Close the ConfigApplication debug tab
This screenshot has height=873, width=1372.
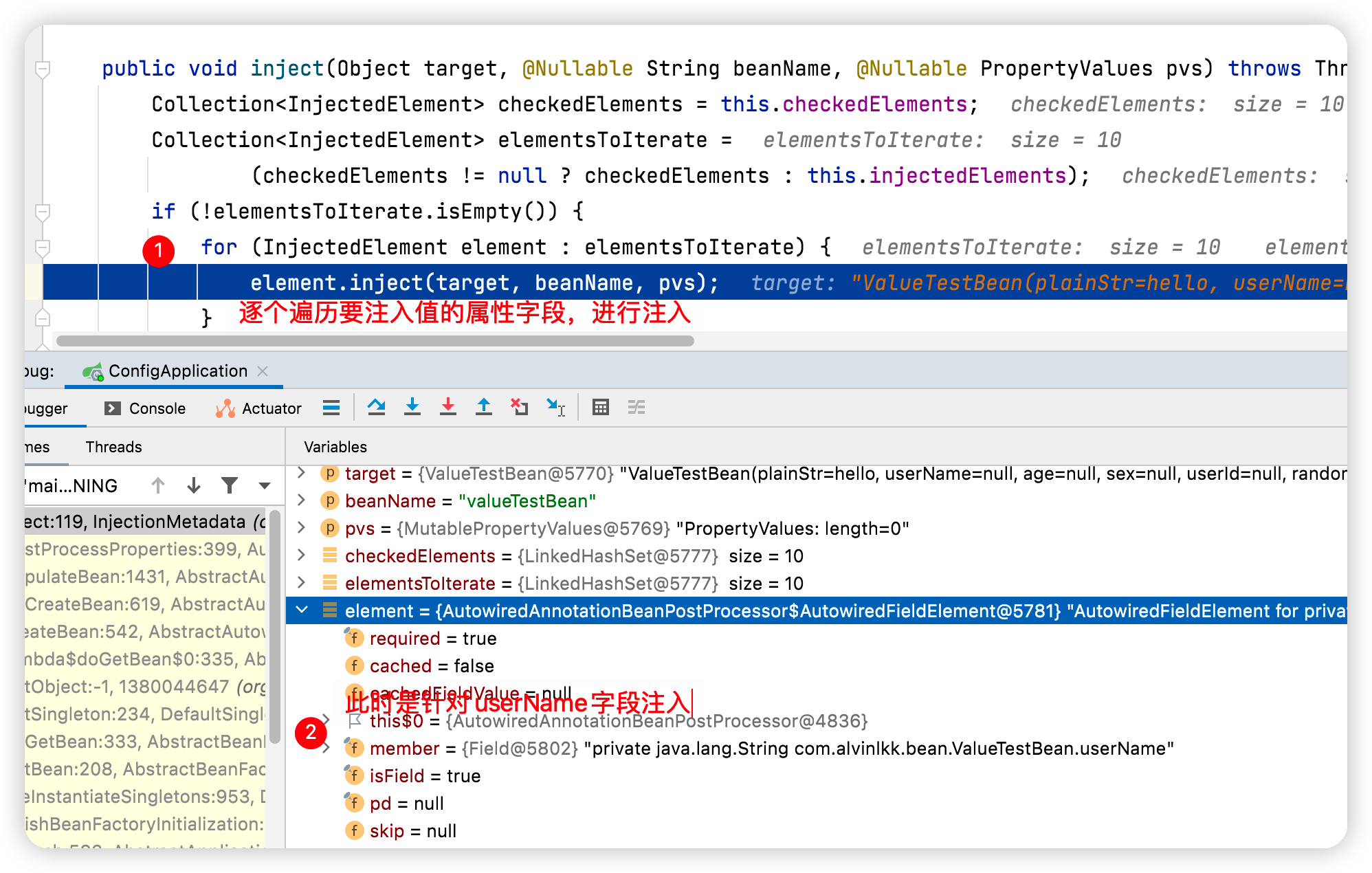(x=263, y=371)
